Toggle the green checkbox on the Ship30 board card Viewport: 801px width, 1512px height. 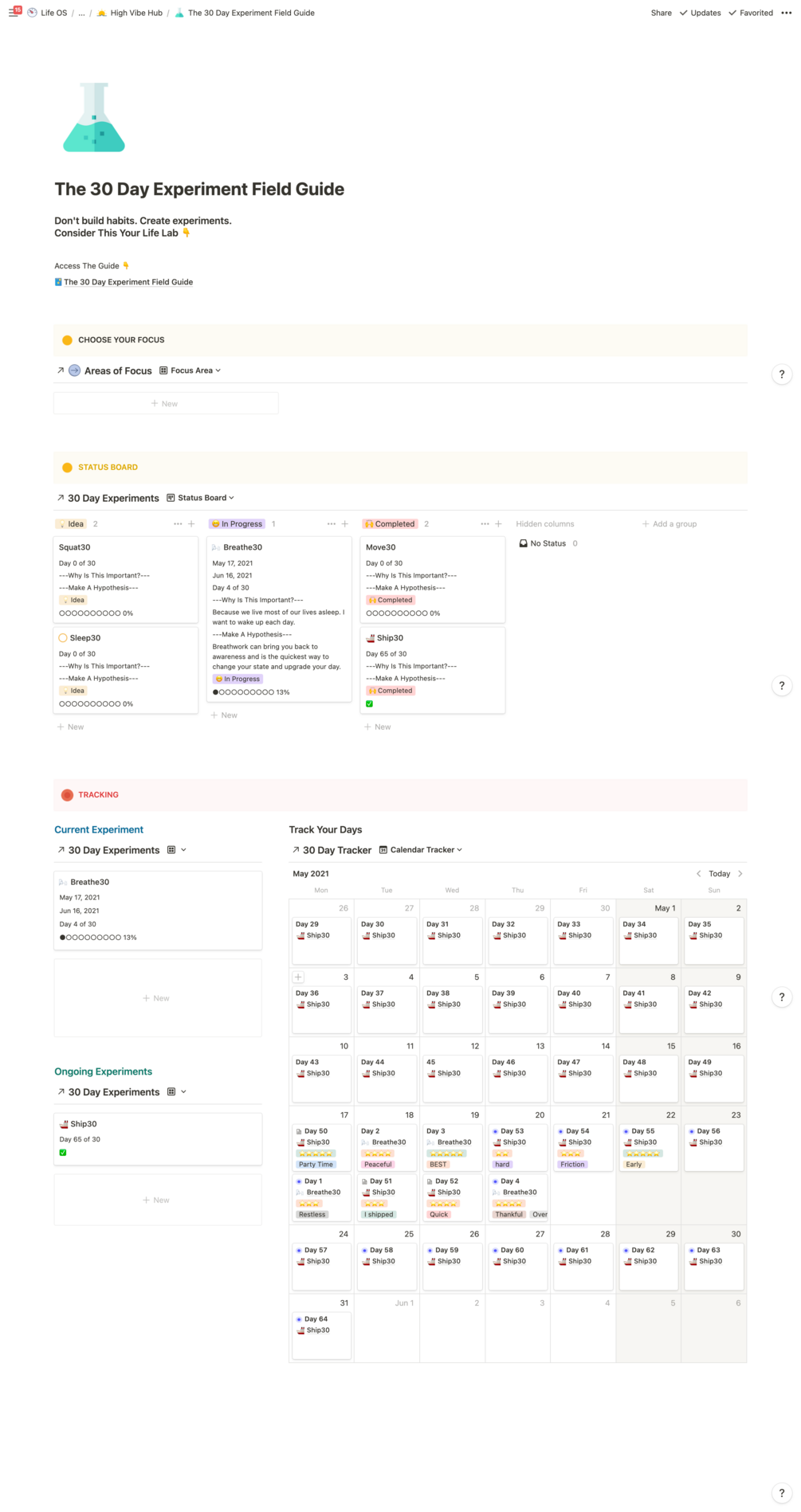370,703
